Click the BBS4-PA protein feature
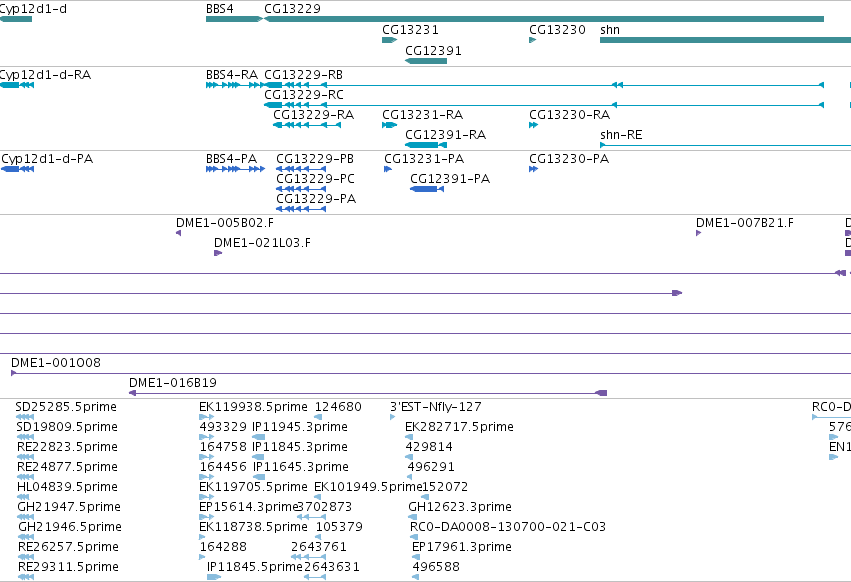 [x=235, y=169]
